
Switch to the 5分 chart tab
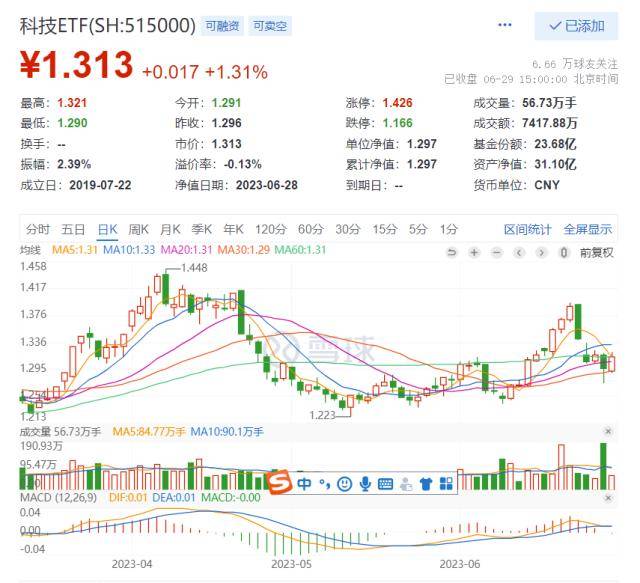418,229
